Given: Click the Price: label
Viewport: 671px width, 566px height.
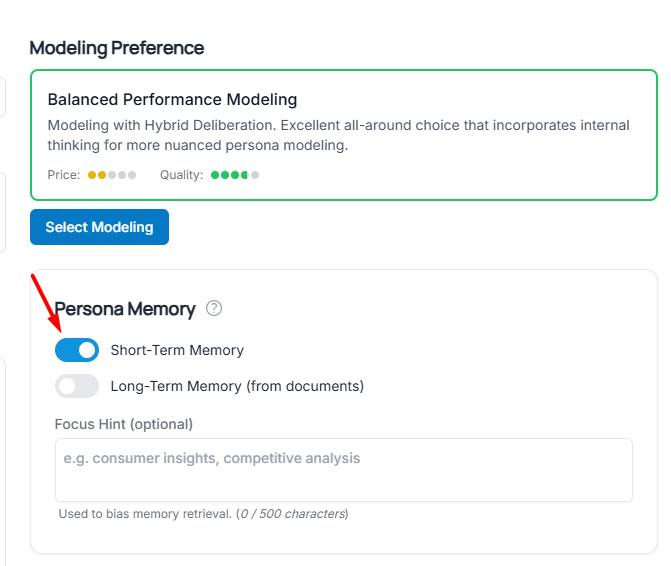Looking at the screenshot, I should click(64, 175).
